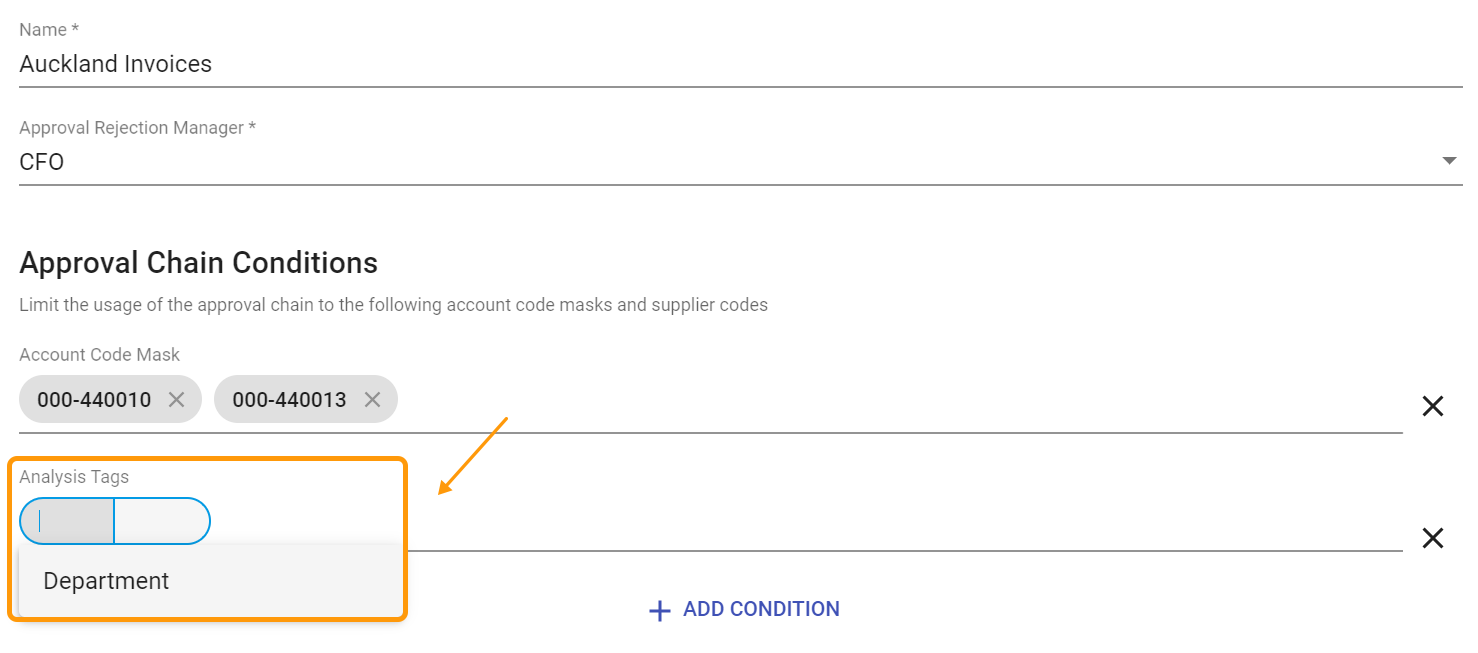Activate the highlighted Analysis Tags pill control
Viewport: 1478px width, 653px height.
[114, 521]
